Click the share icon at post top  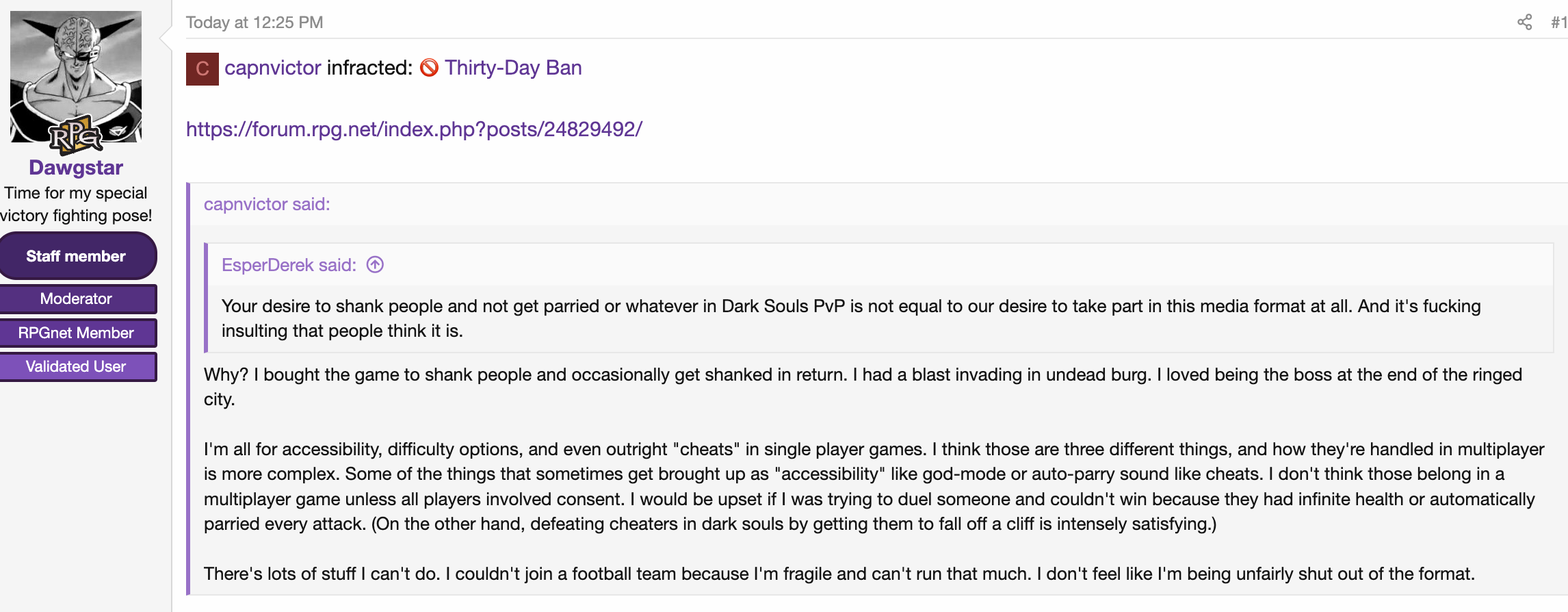1524,23
